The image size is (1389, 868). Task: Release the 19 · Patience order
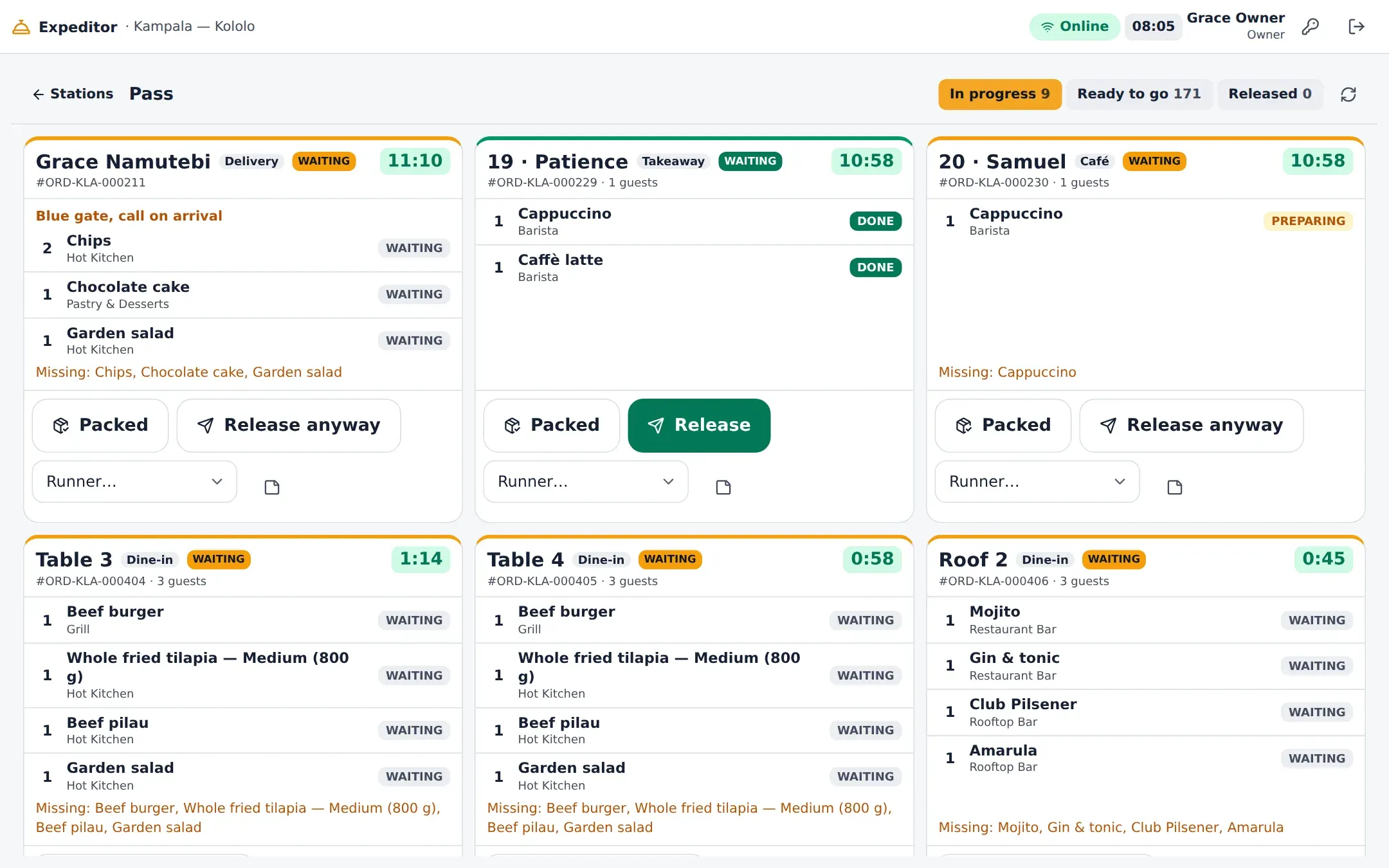(699, 425)
